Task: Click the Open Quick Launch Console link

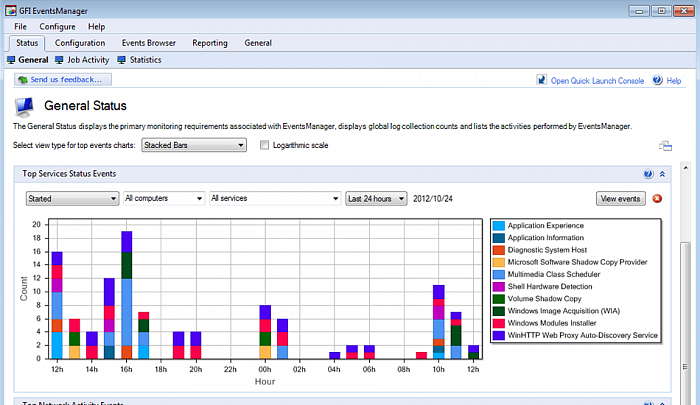Action: (597, 81)
